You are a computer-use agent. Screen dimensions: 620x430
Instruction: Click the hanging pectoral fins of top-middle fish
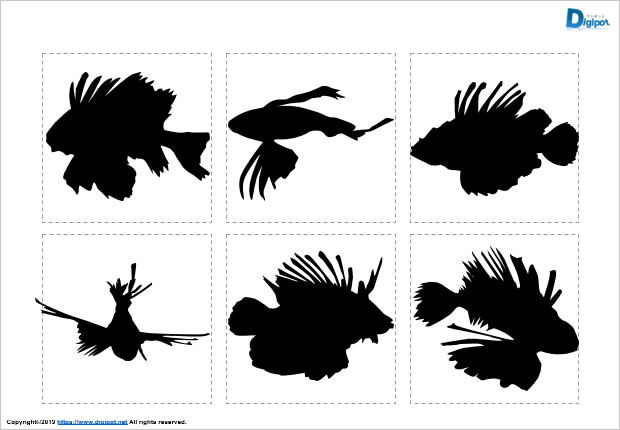tap(258, 170)
